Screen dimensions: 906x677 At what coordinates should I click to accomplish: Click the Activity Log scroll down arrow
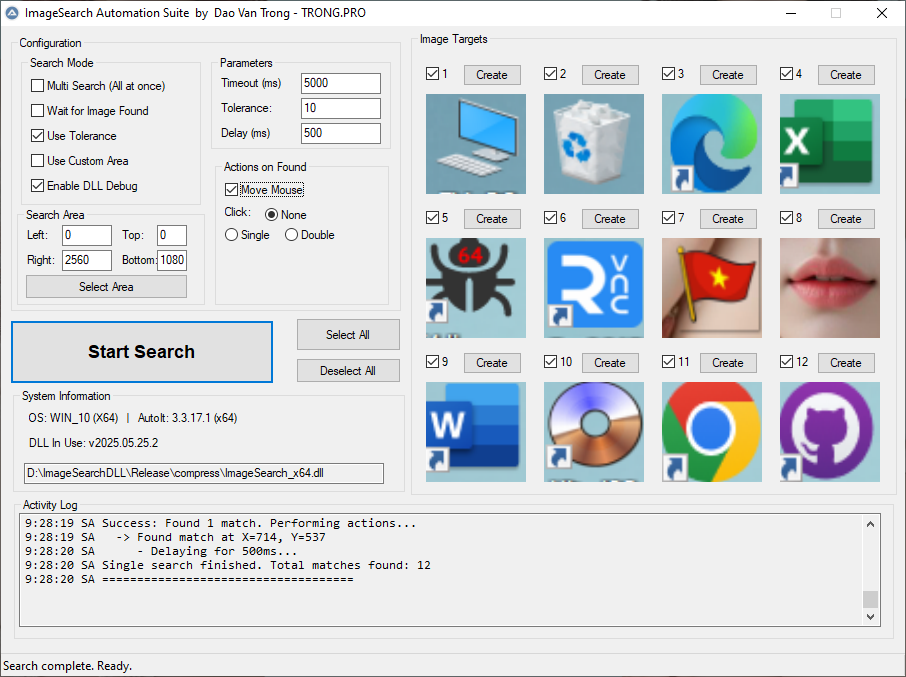click(x=871, y=617)
